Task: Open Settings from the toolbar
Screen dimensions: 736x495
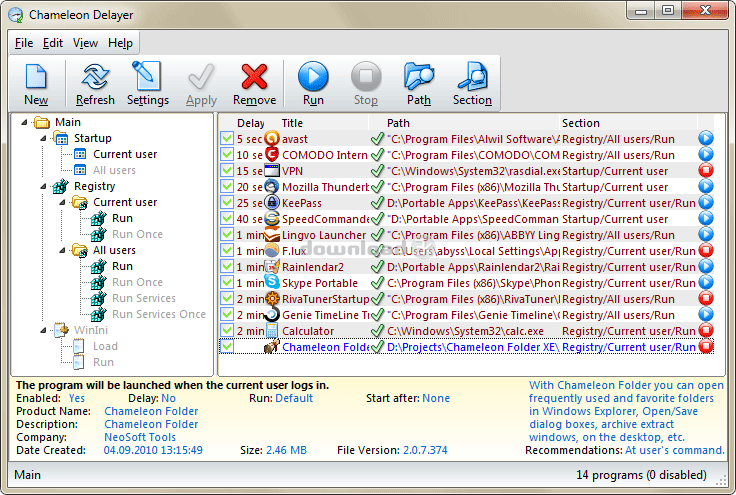Action: [x=147, y=76]
